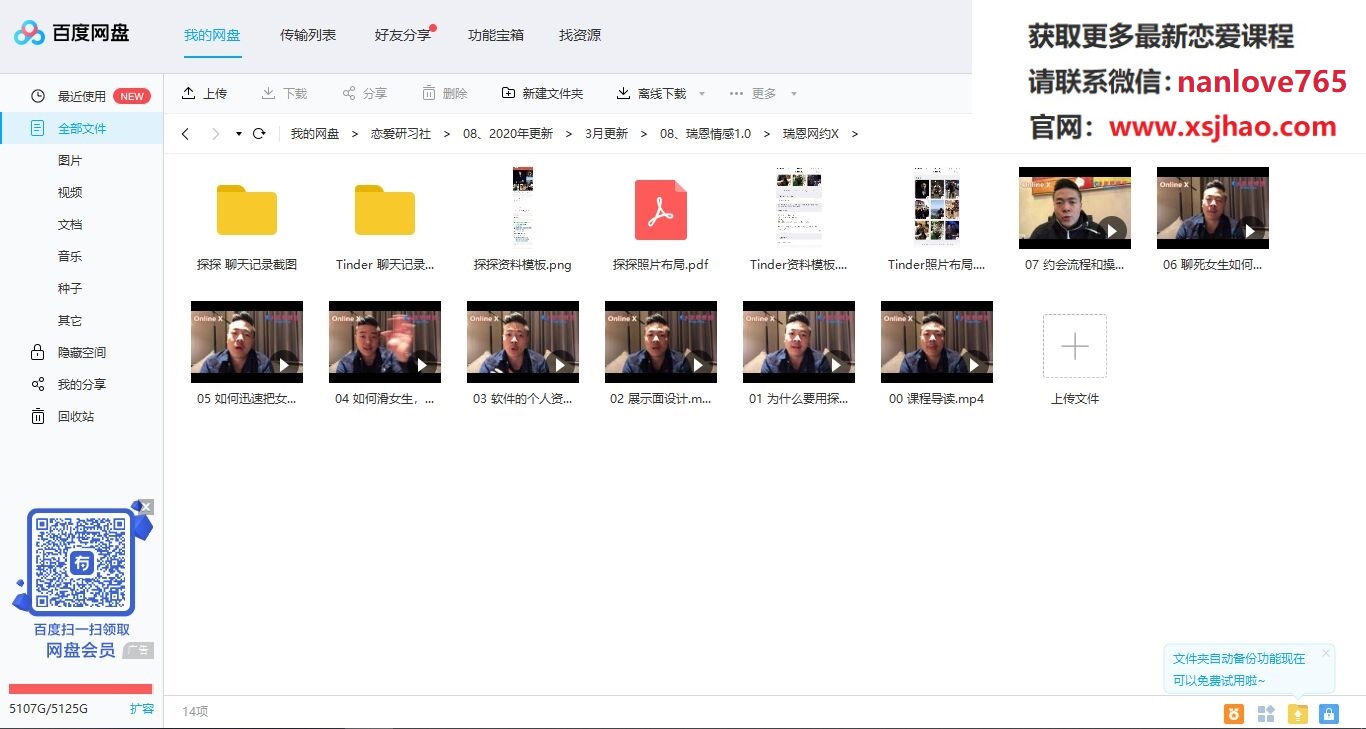Refresh the file list

pyautogui.click(x=259, y=133)
